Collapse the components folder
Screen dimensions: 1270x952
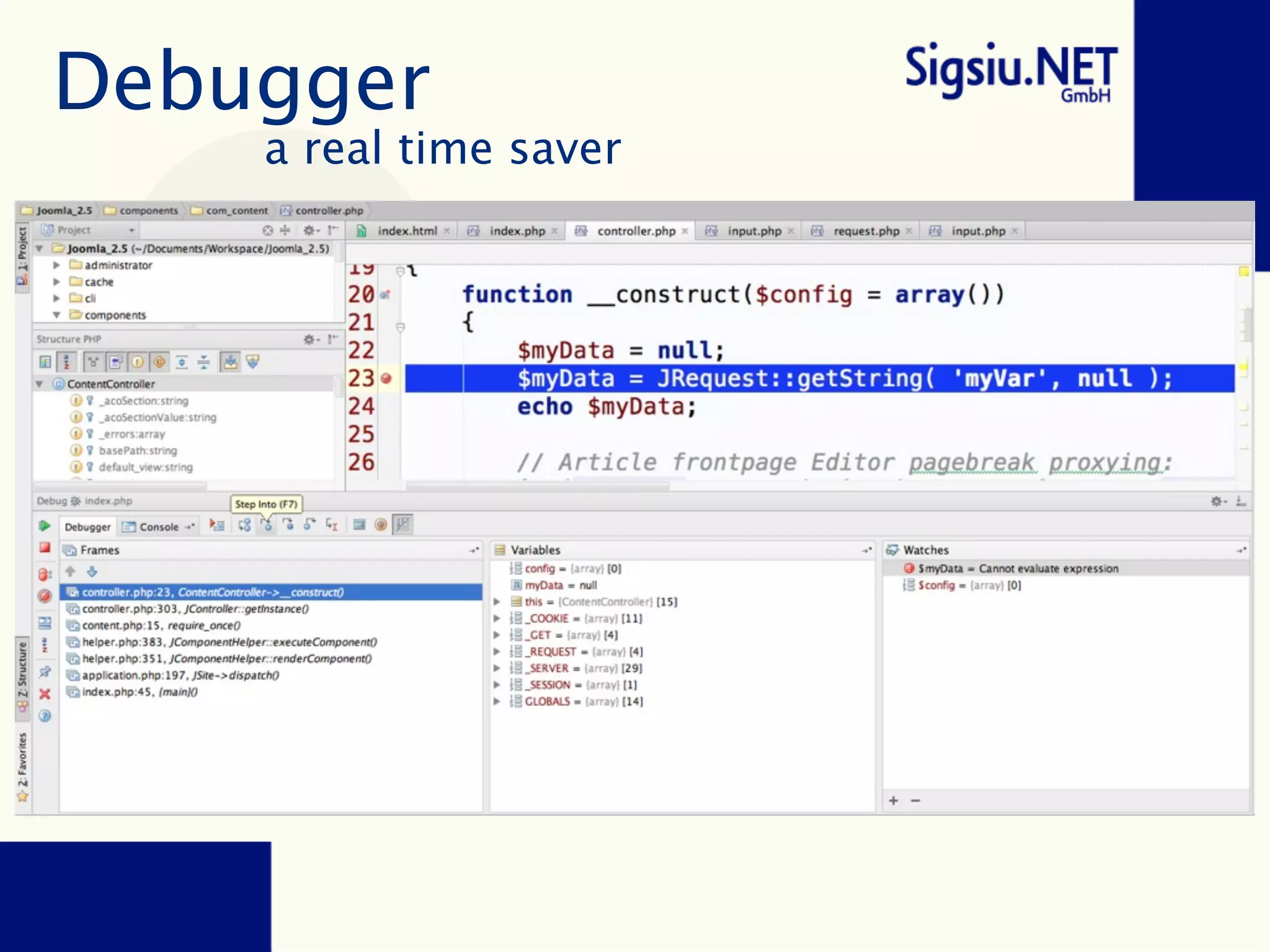56,315
